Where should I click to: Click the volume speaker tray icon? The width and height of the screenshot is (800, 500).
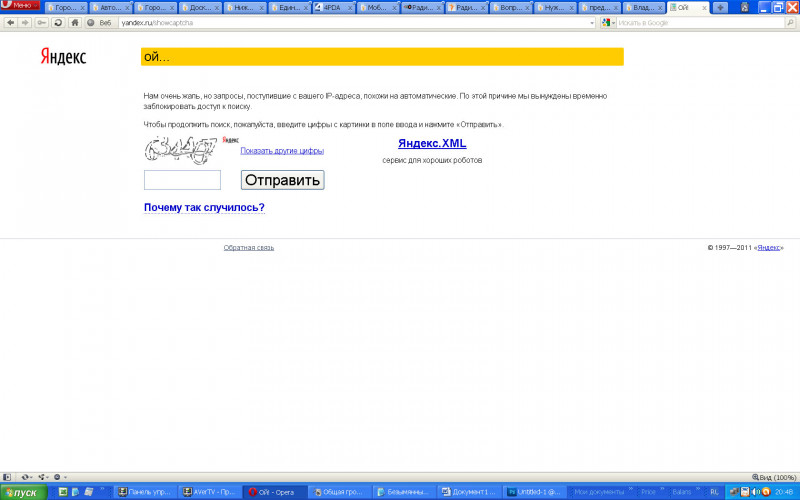click(x=756, y=492)
